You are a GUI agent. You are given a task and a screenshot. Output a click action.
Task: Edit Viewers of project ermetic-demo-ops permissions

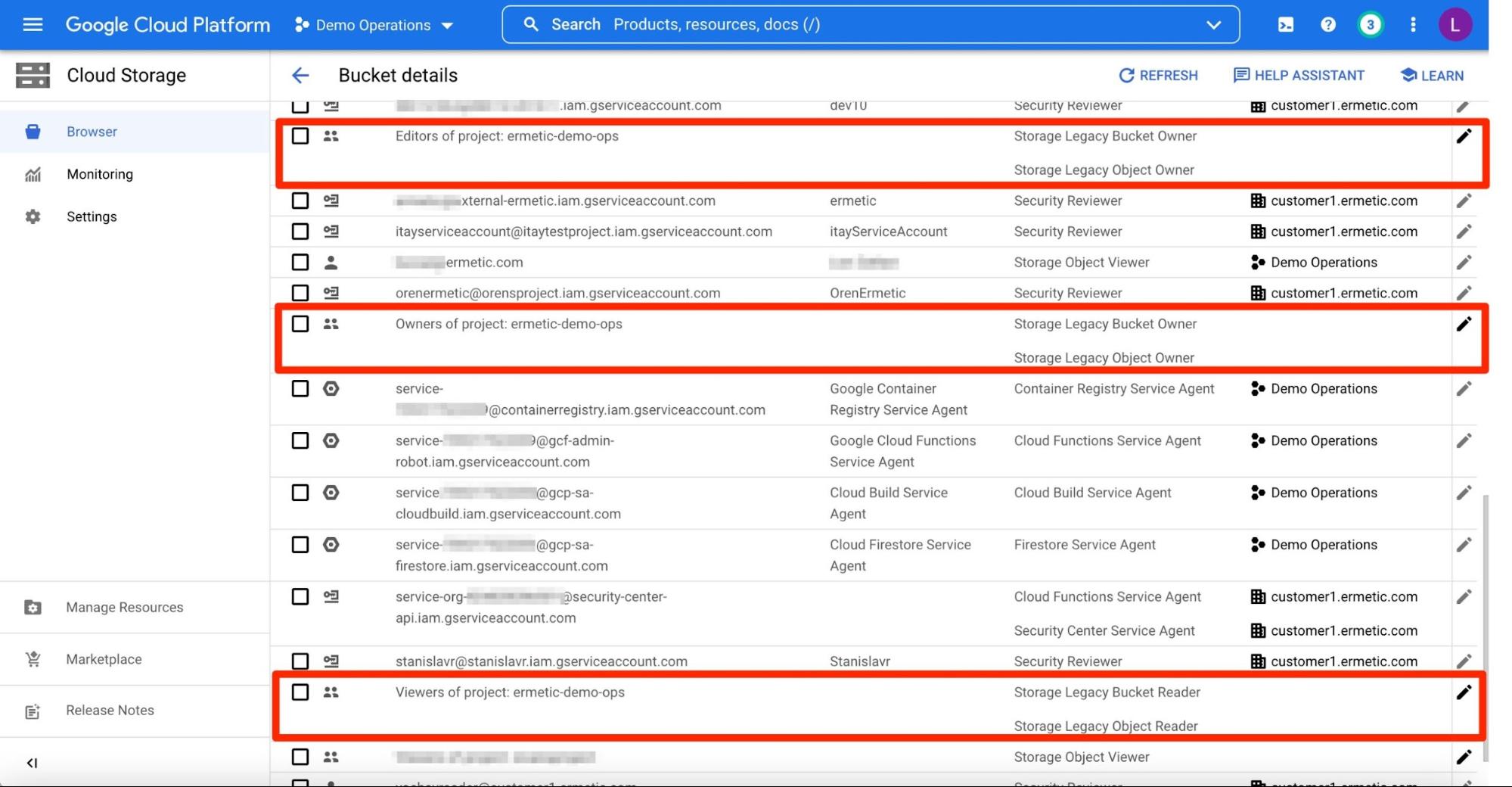(1464, 692)
